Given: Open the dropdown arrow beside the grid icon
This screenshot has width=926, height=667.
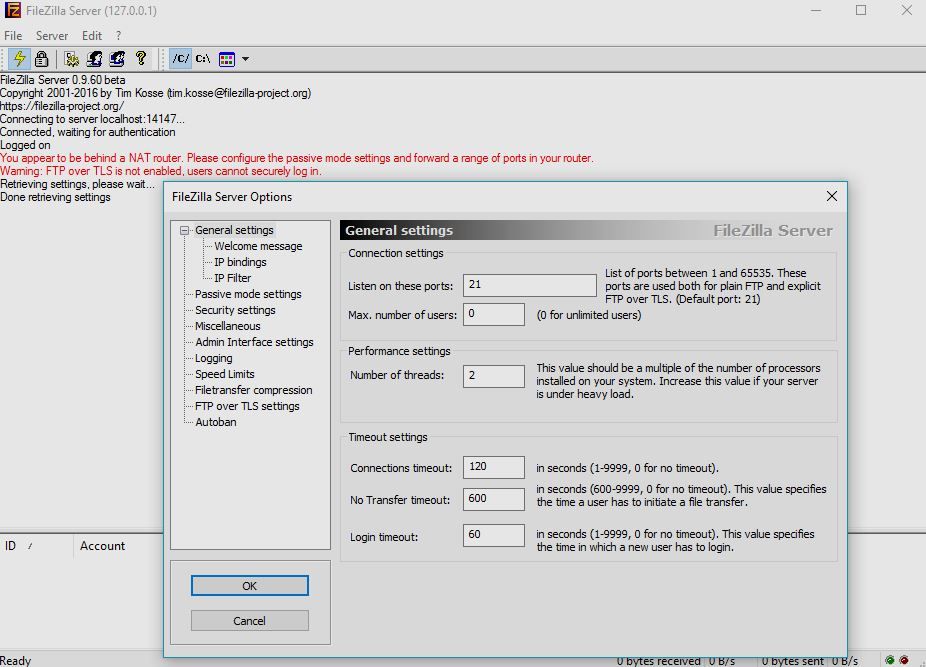Looking at the screenshot, I should [245, 59].
